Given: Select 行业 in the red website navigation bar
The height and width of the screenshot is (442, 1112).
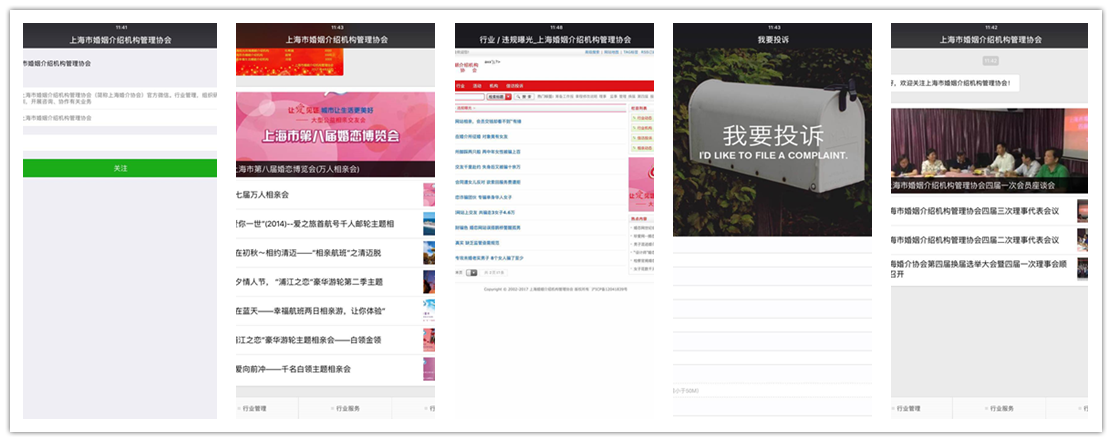Looking at the screenshot, I should tap(460, 86).
